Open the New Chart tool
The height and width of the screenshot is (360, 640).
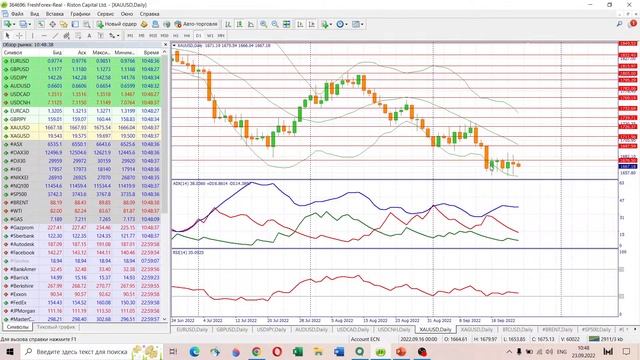coord(7,24)
